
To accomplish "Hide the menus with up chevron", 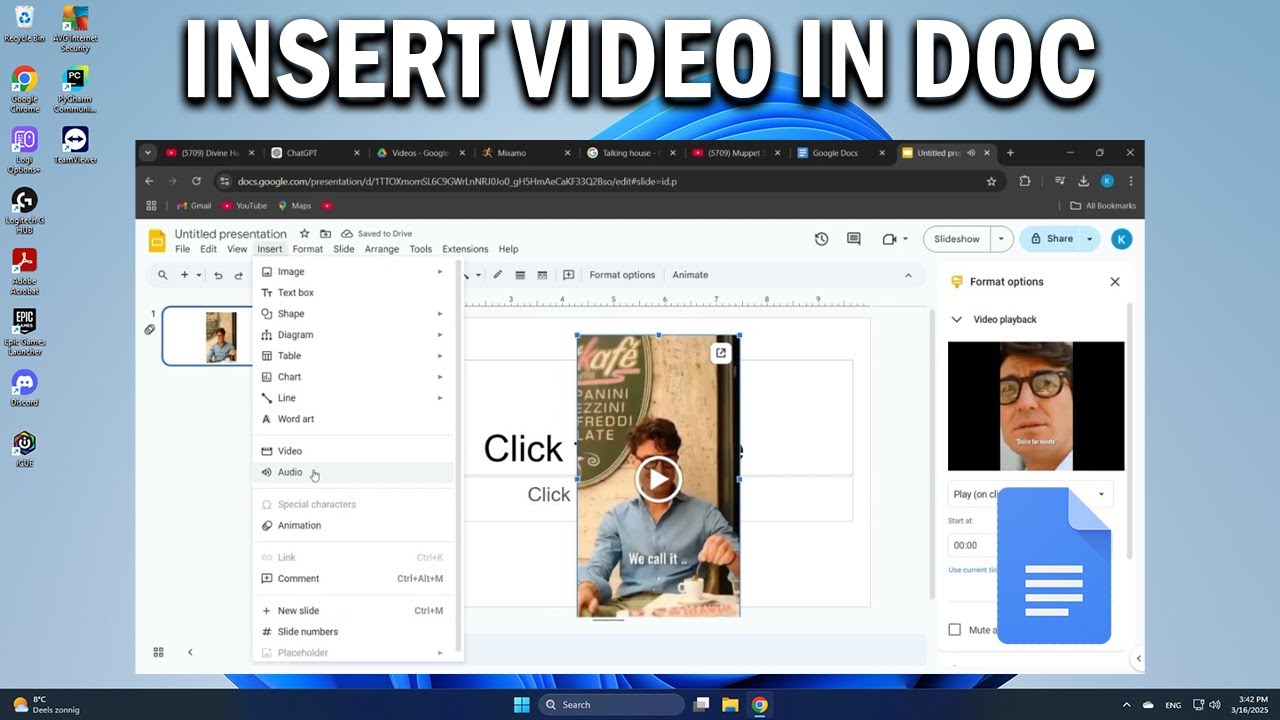I will point(908,275).
